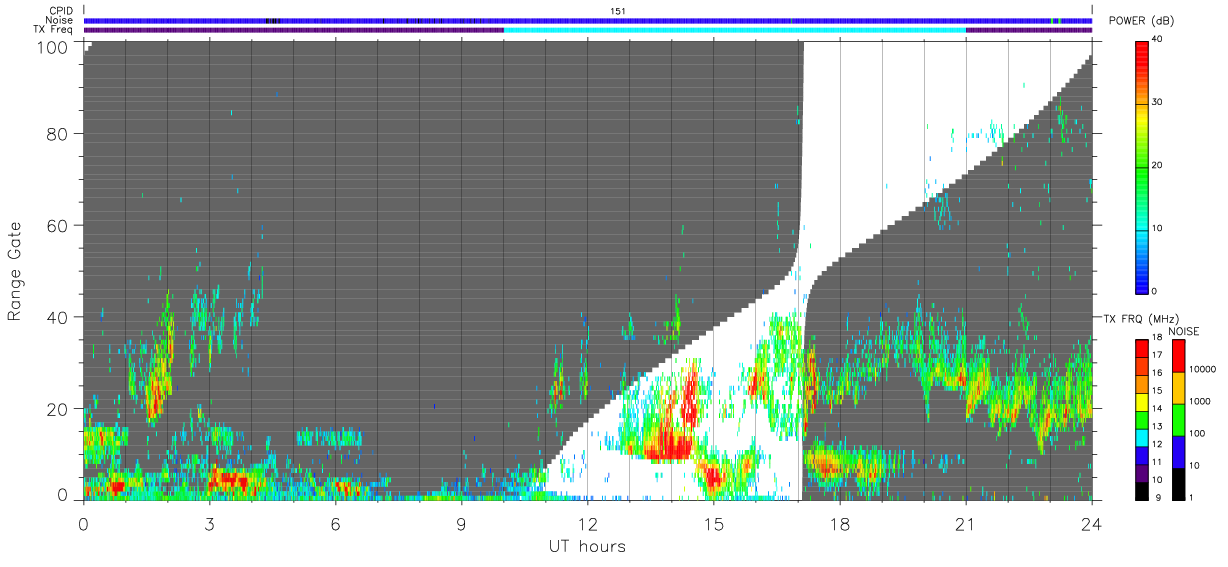Click the 15 tick label on UT hours axis
This screenshot has width=1228, height=567.
coord(713,523)
